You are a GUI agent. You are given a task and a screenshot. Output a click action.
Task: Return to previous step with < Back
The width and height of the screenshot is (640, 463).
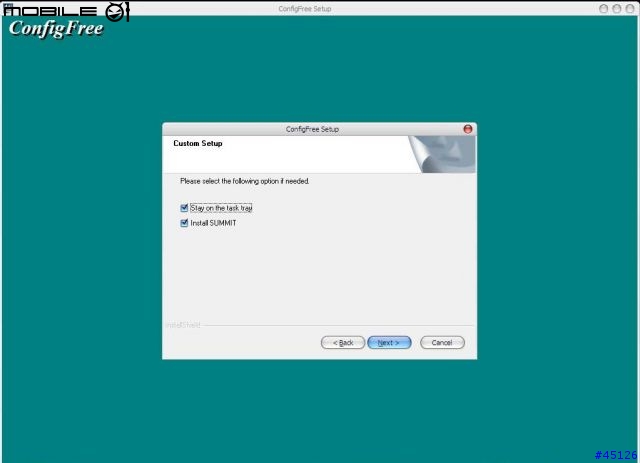(x=343, y=343)
